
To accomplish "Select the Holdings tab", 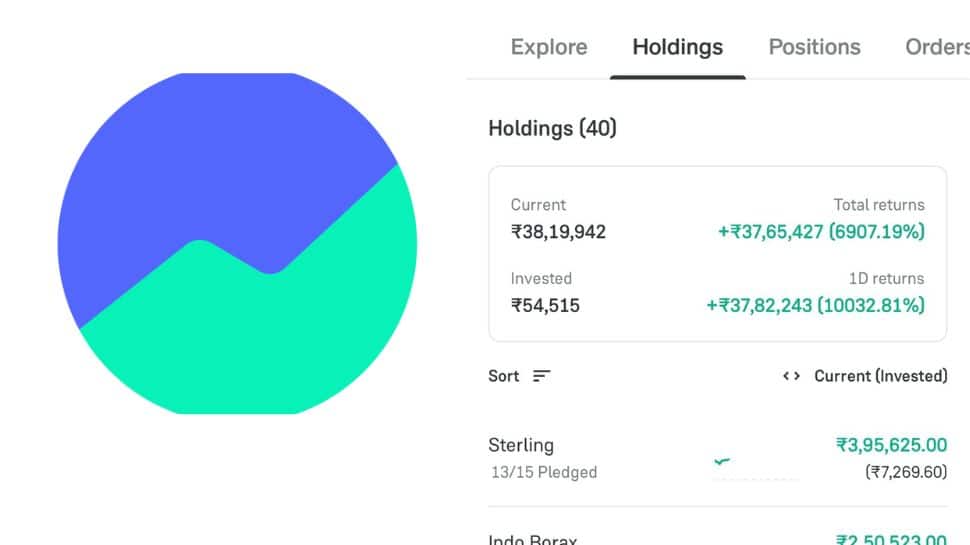I will pyautogui.click(x=677, y=47).
